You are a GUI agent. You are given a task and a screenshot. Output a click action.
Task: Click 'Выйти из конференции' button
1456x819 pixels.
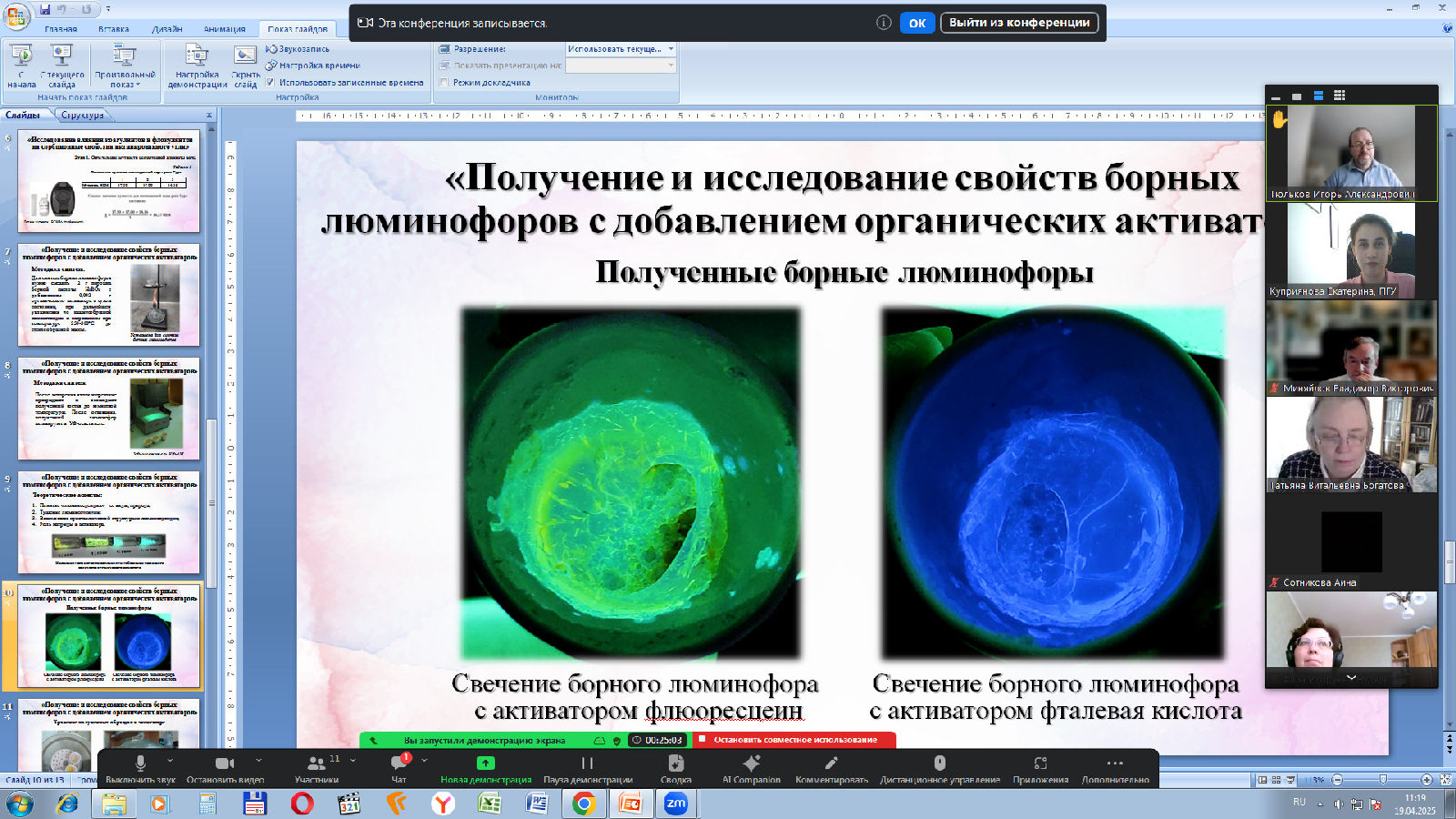tap(1018, 23)
